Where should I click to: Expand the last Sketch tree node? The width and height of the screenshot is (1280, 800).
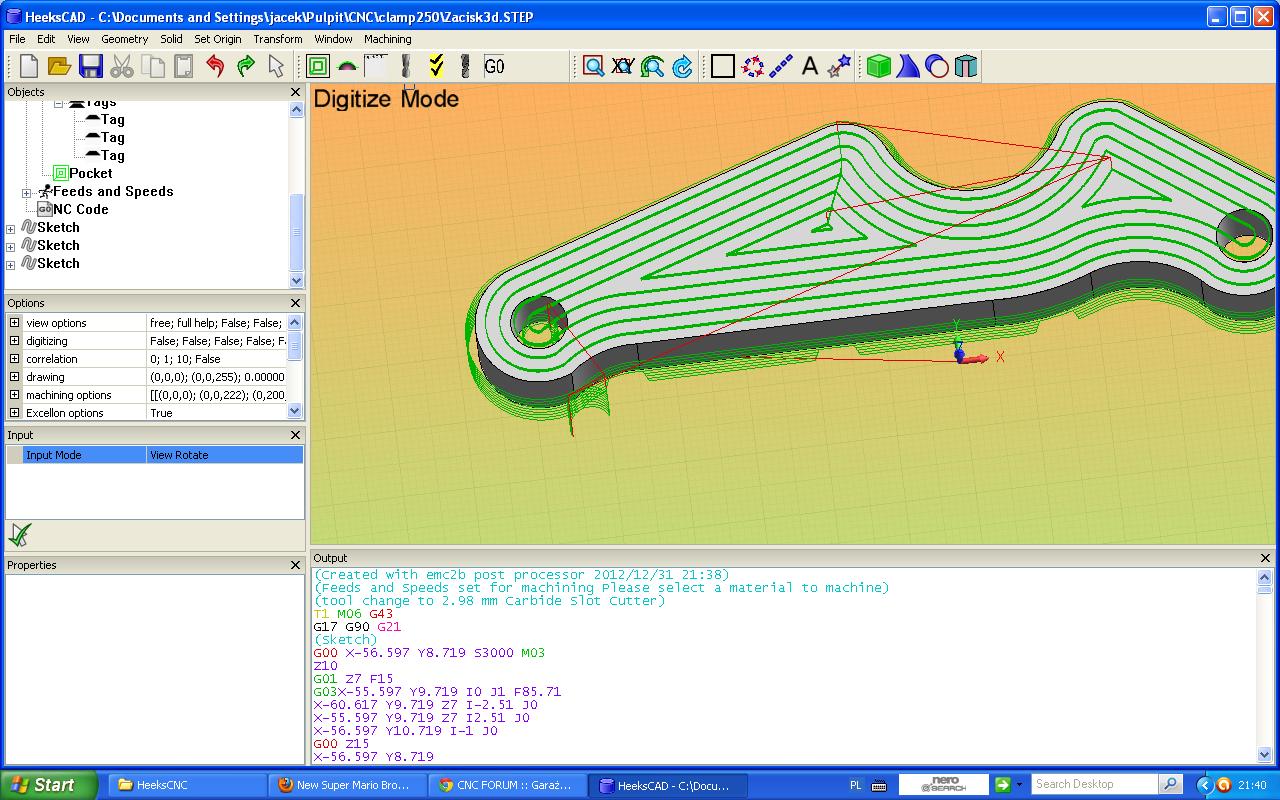[x=11, y=264]
